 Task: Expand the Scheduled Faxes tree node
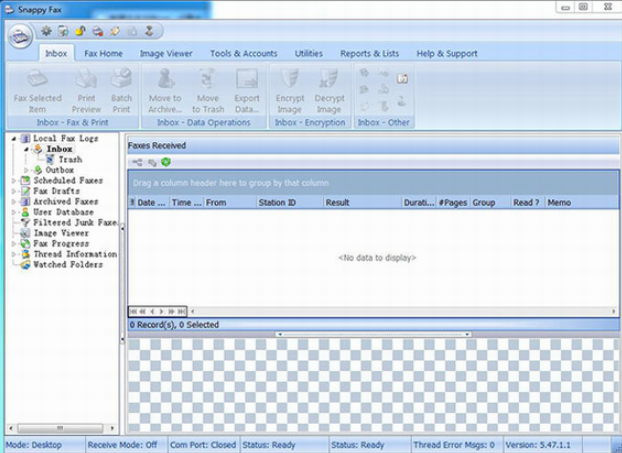tap(14, 181)
